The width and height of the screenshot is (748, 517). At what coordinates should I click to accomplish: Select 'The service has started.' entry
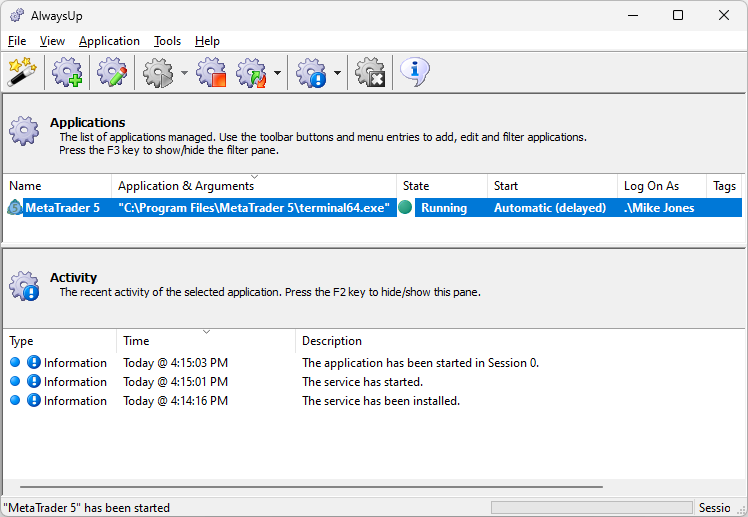point(362,382)
